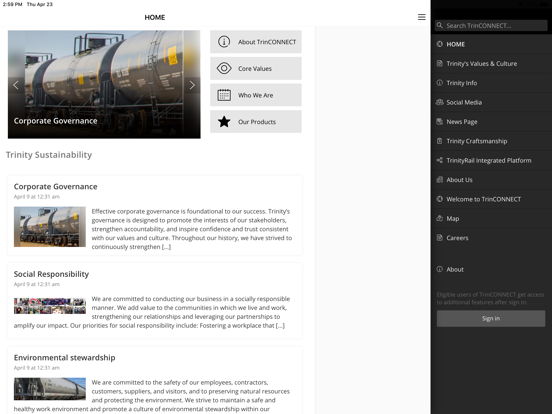Click the TrinityRail Integrated Platform share icon
This screenshot has width=552, height=414.
tap(439, 160)
